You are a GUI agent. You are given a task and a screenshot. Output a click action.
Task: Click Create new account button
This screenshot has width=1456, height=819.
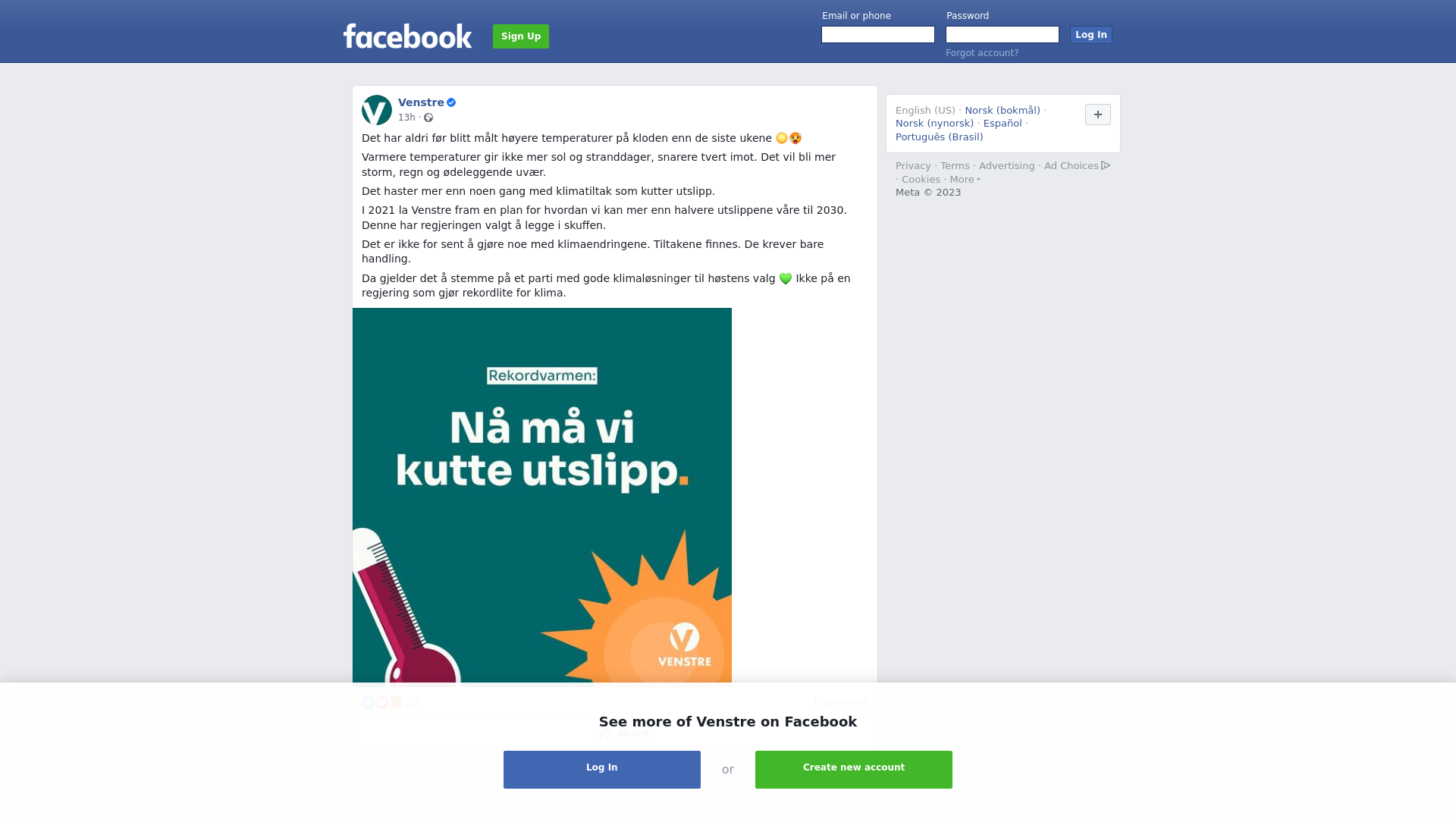click(x=854, y=770)
